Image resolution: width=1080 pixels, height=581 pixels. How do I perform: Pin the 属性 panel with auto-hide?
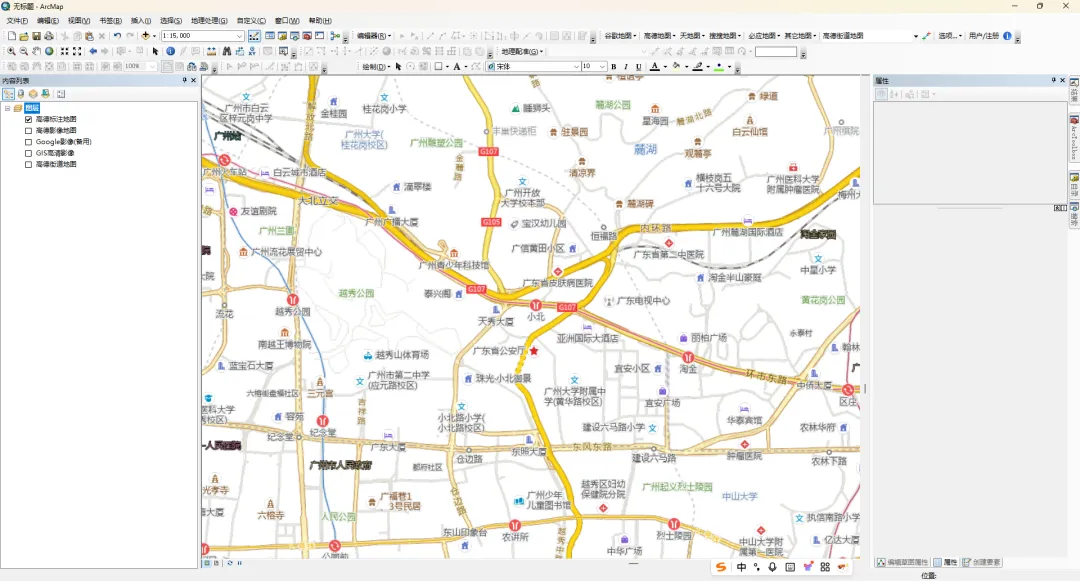(1053, 81)
